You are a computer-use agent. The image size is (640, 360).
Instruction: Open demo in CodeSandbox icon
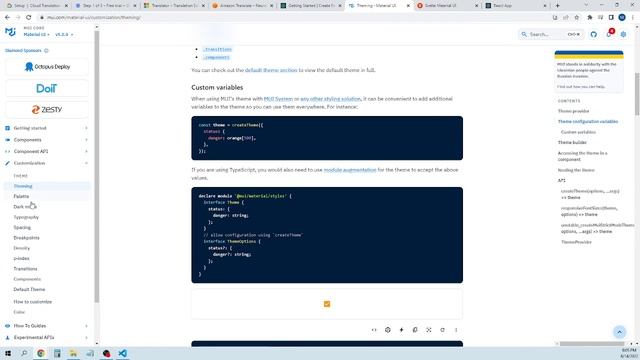tap(388, 330)
